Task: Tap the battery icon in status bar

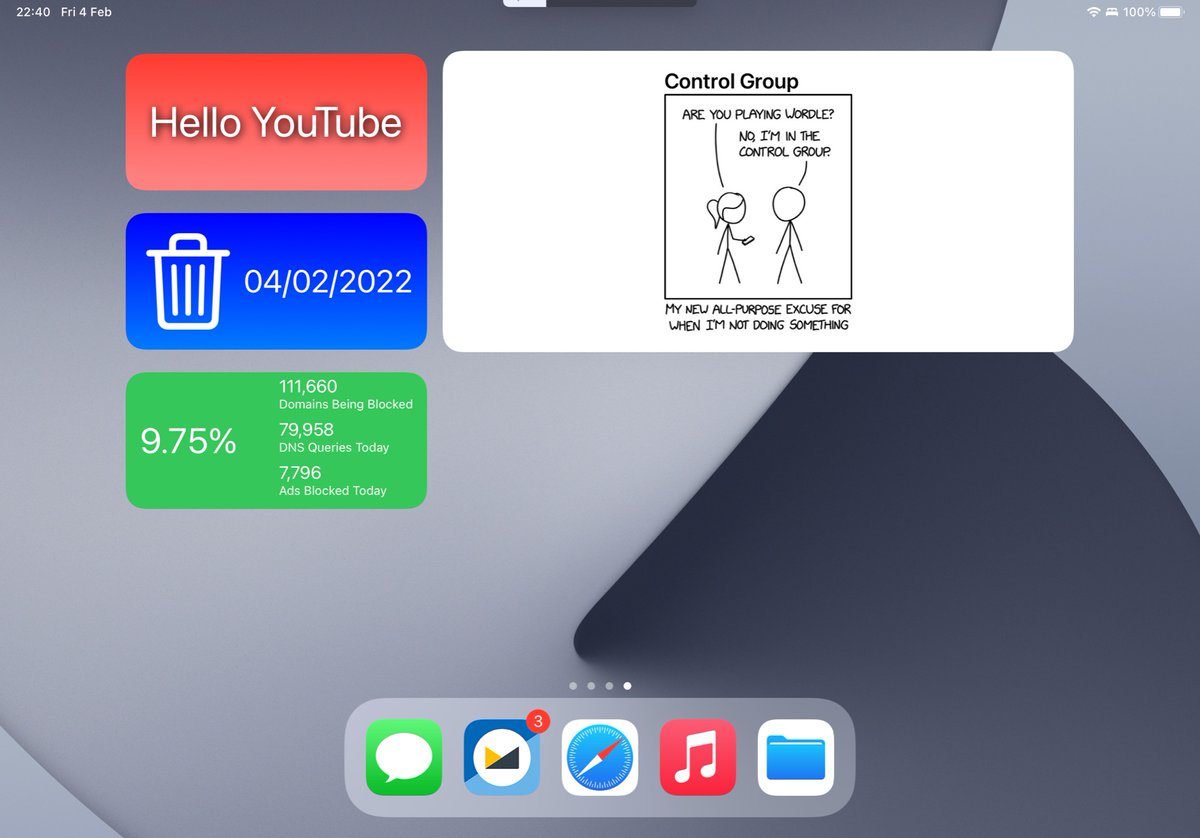Action: (1171, 12)
